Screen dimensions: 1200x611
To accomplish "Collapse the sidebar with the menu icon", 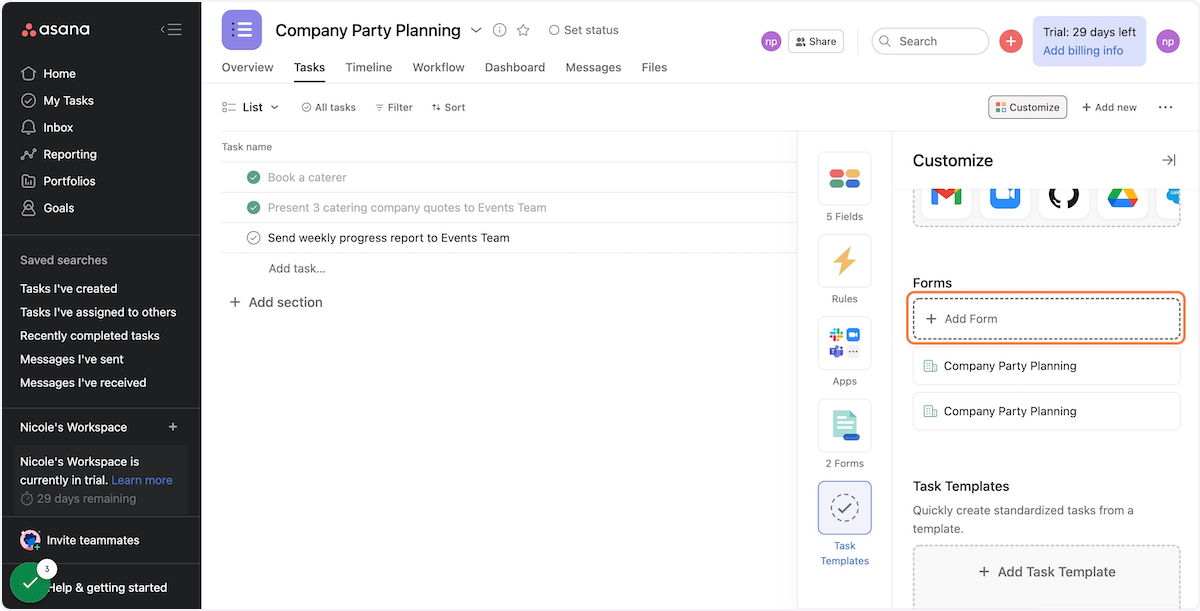I will pos(171,30).
